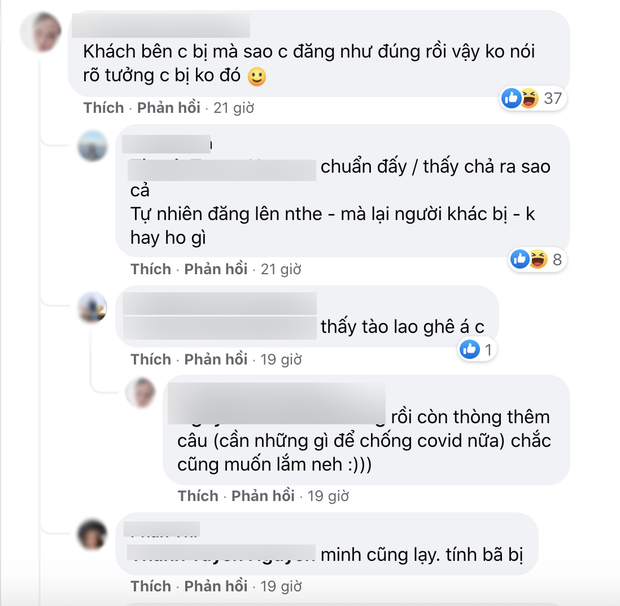
Task: Click the like reaction with count 1
Action: click(x=469, y=349)
